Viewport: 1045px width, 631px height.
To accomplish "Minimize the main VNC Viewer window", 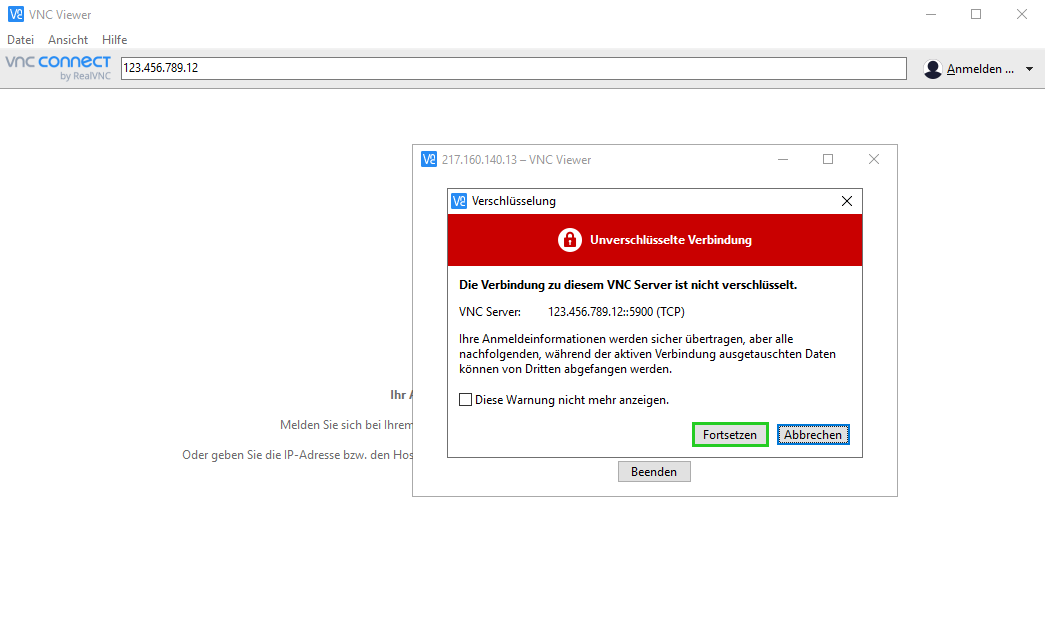I will click(931, 14).
